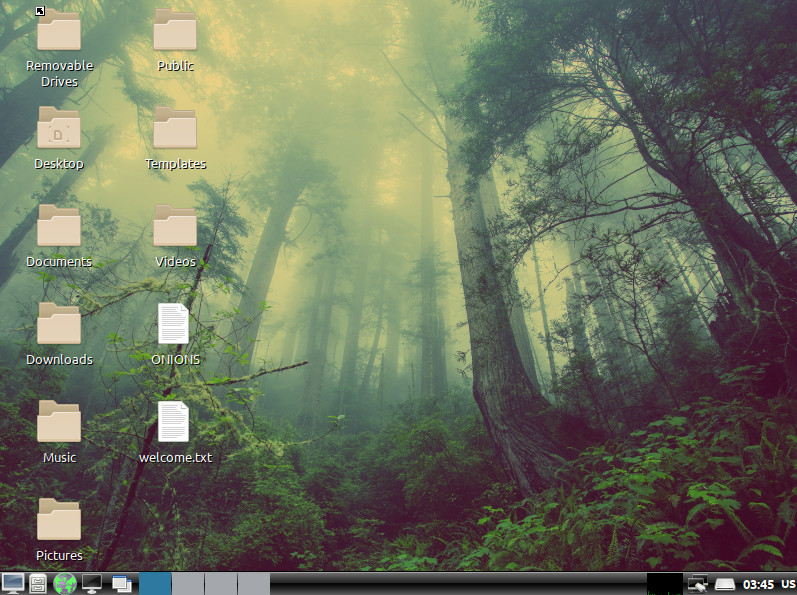The image size is (797, 595).
Task: Open the terminal monitor icon in taskbar
Action: pyautogui.click(x=92, y=583)
